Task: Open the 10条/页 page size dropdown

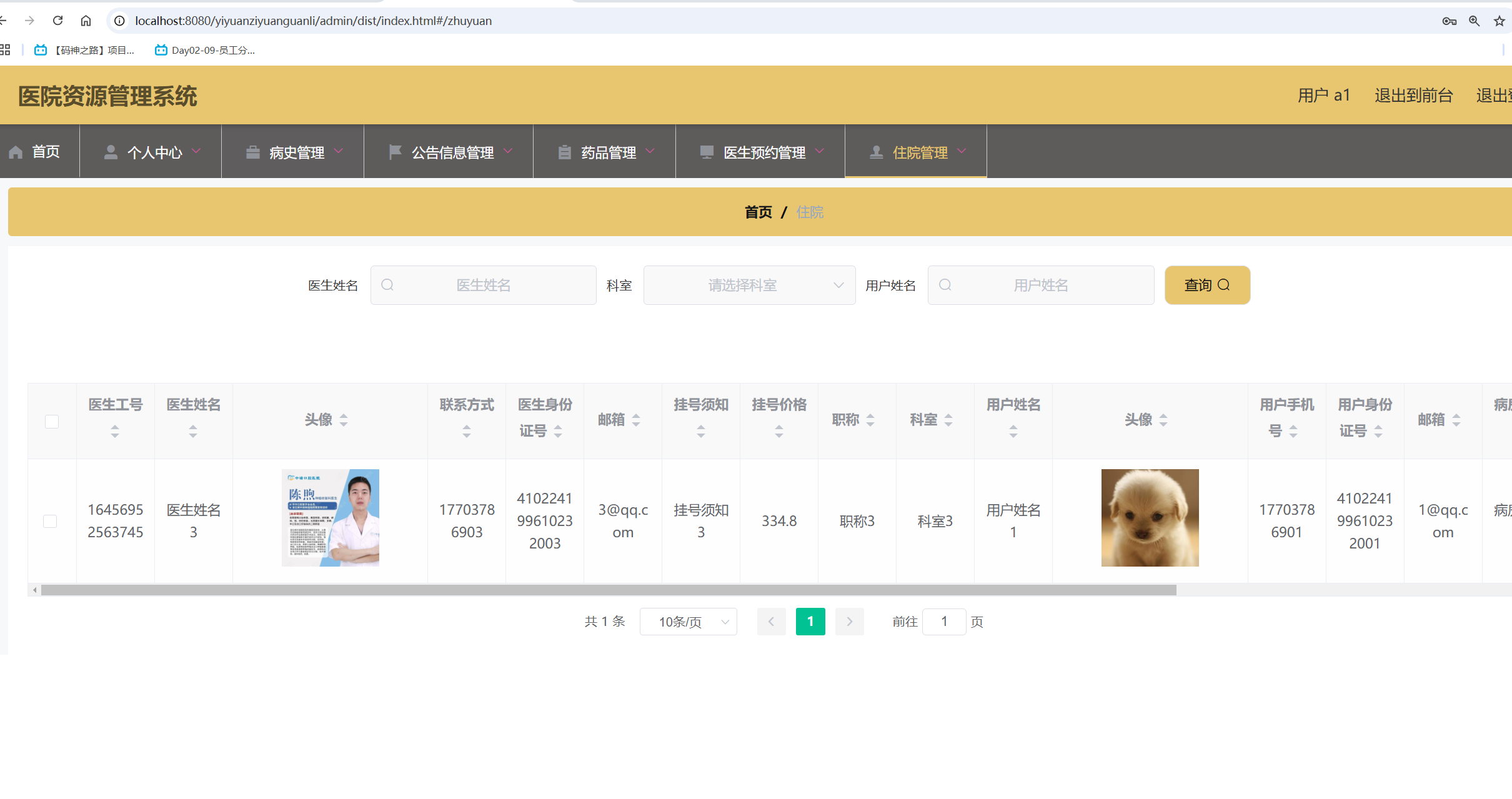Action: point(688,622)
